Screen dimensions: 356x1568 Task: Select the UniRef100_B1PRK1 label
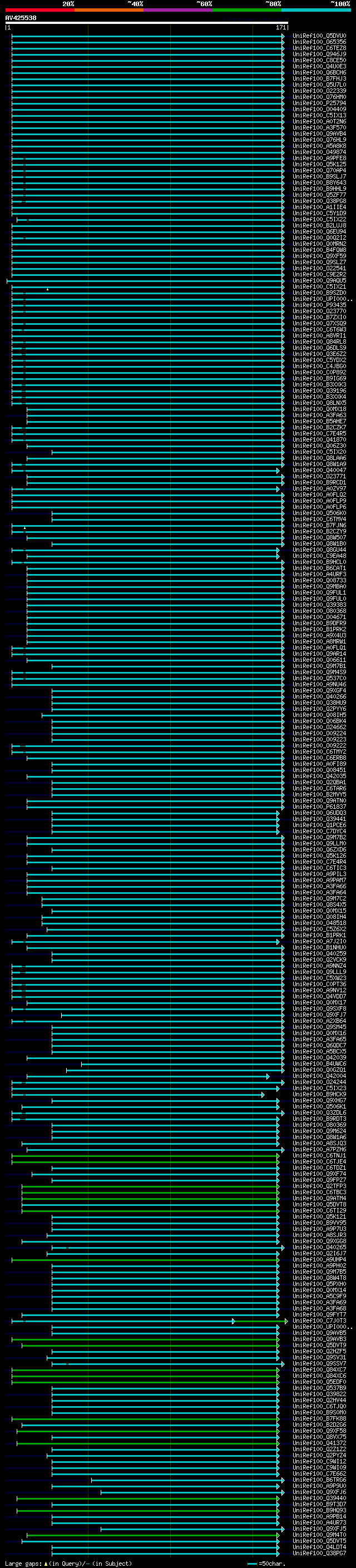pos(319,935)
